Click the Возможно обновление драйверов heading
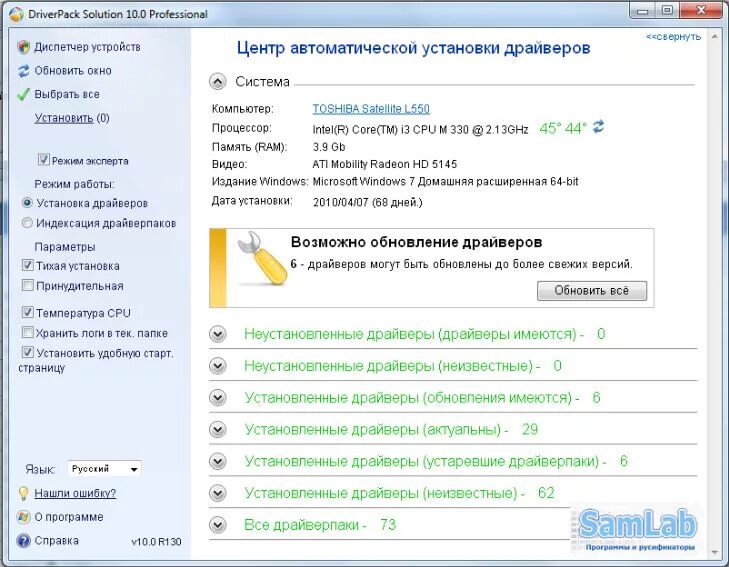The height and width of the screenshot is (567, 729). click(417, 242)
